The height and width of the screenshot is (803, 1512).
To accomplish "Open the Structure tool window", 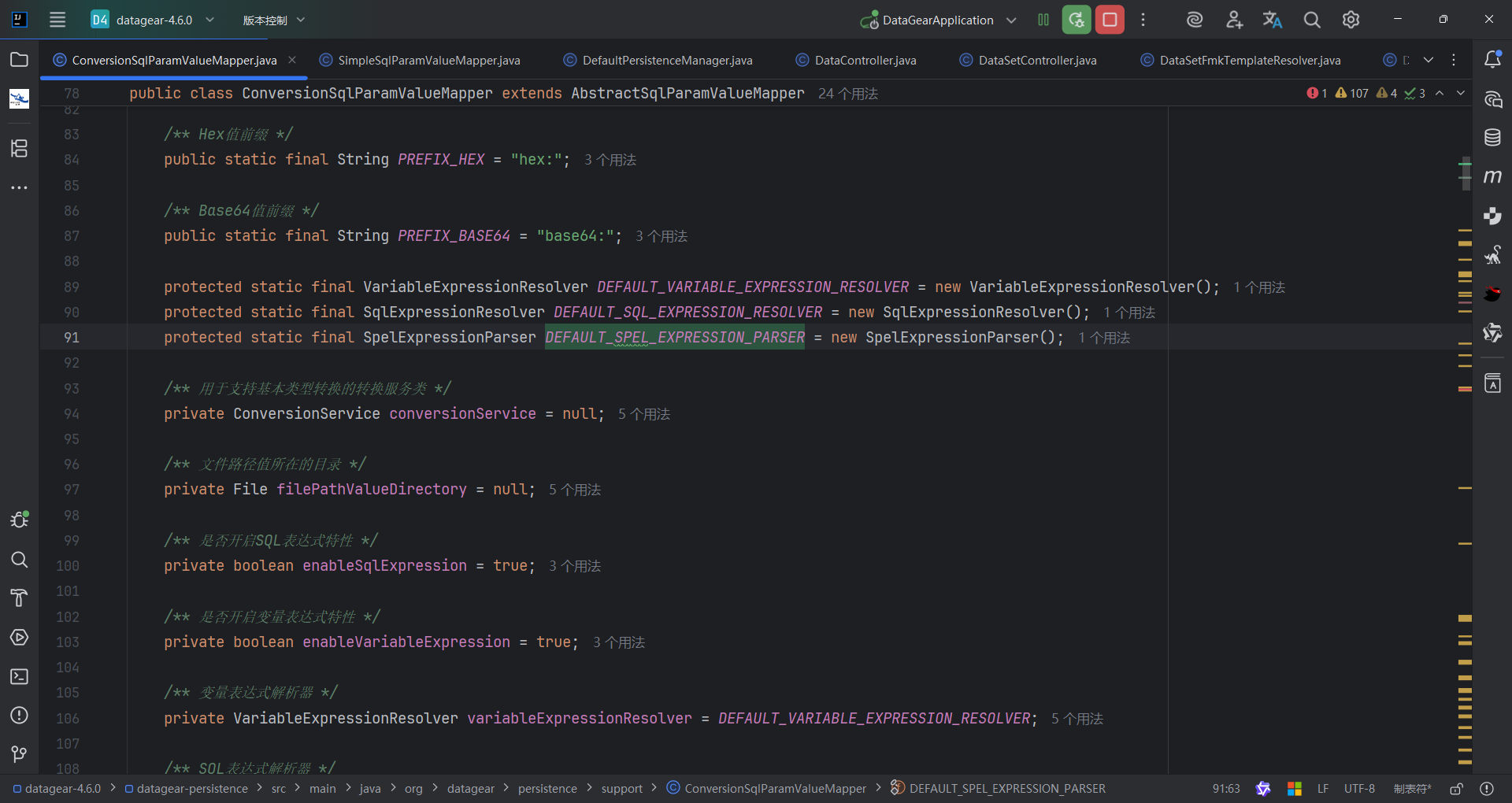I will tap(19, 148).
